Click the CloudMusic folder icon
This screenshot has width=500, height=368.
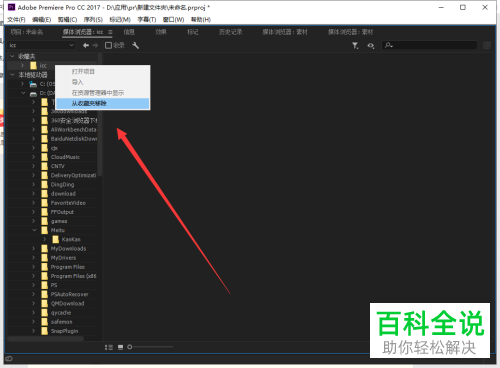point(45,157)
